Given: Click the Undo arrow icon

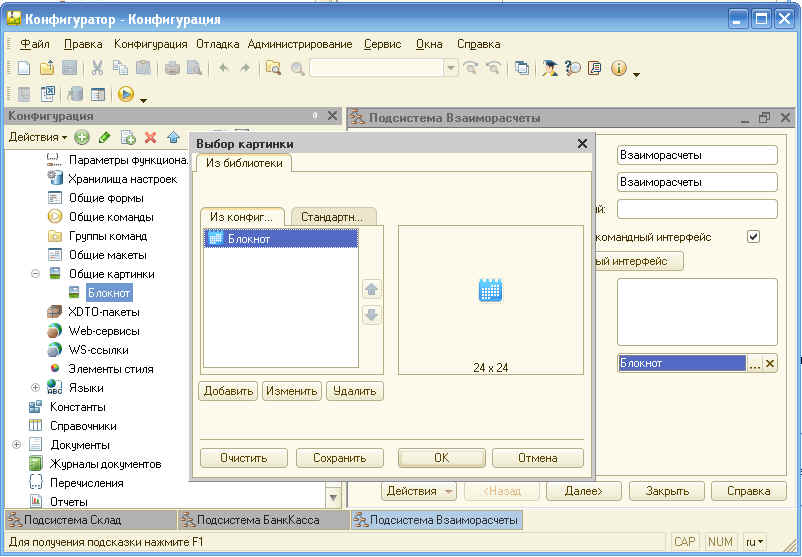Looking at the screenshot, I should [x=224, y=68].
